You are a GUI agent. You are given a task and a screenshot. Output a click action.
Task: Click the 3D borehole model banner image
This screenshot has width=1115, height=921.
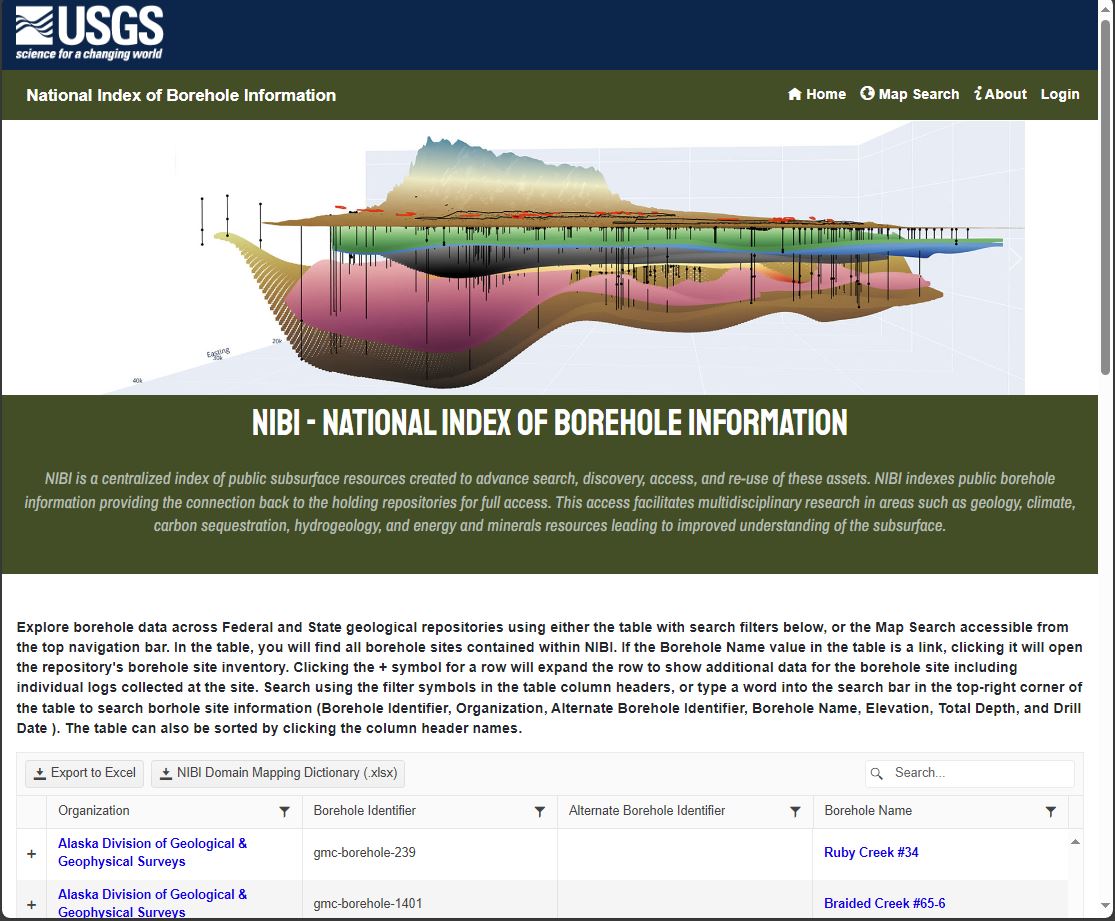pyautogui.click(x=549, y=257)
